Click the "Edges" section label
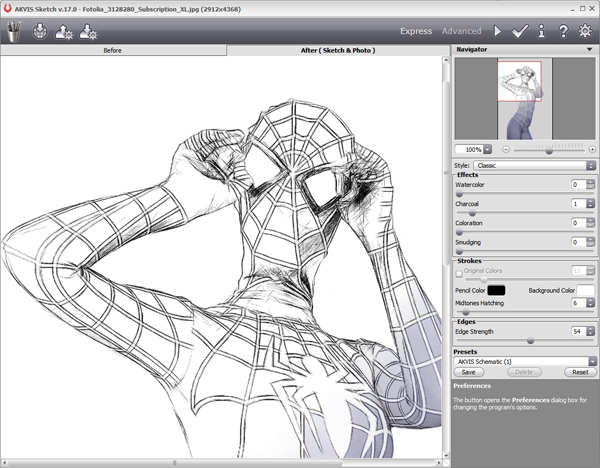This screenshot has height=468, width=600. (x=466, y=321)
